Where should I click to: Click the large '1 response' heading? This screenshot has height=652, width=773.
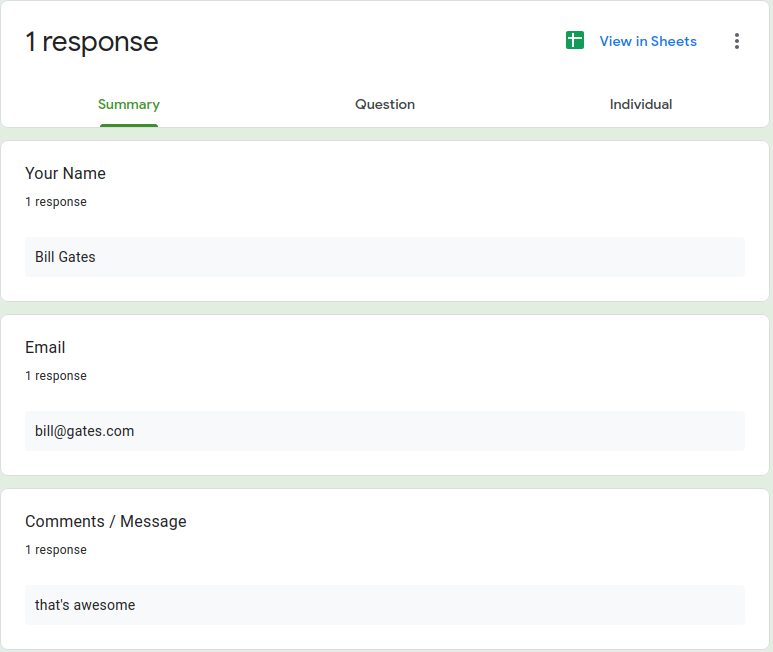92,42
